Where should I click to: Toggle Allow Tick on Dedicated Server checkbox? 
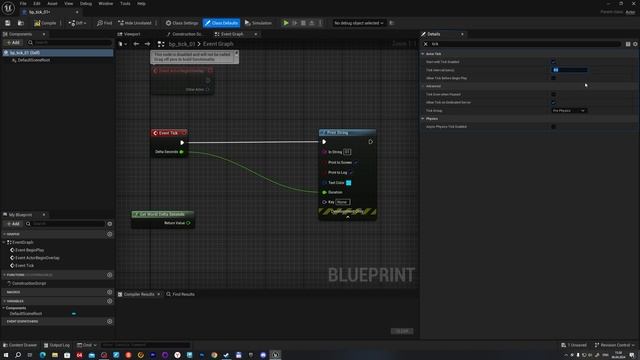click(553, 102)
